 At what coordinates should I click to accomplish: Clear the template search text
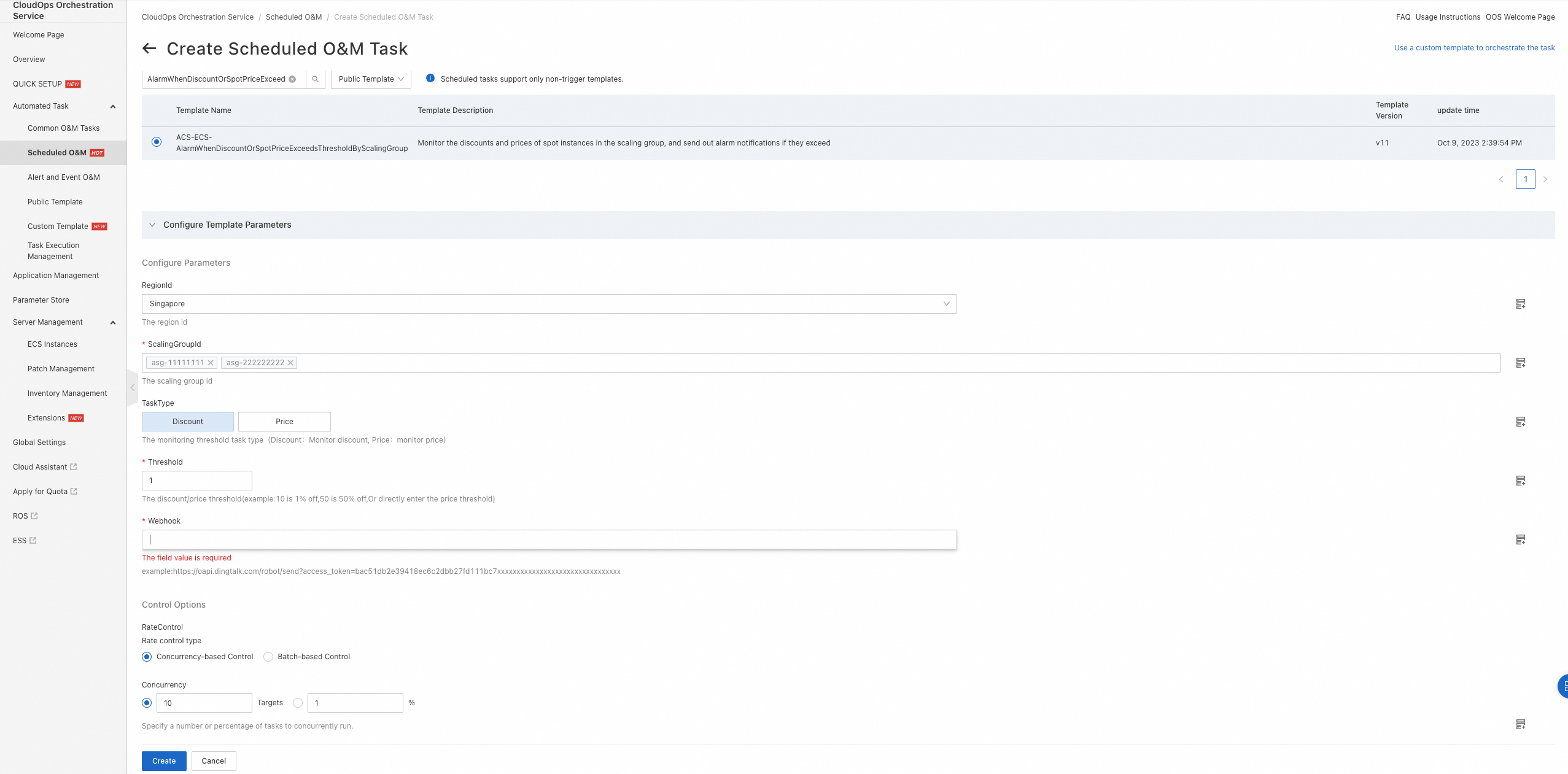pos(292,79)
